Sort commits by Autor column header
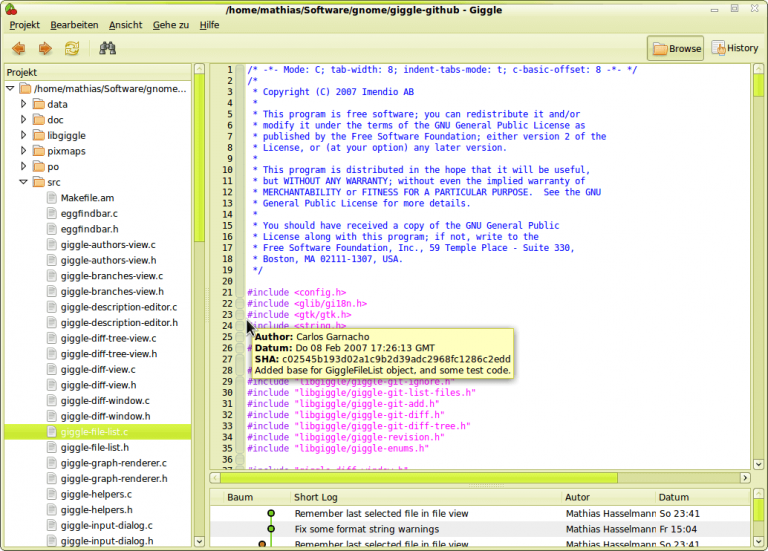The width and height of the screenshot is (768, 551). pos(577,497)
